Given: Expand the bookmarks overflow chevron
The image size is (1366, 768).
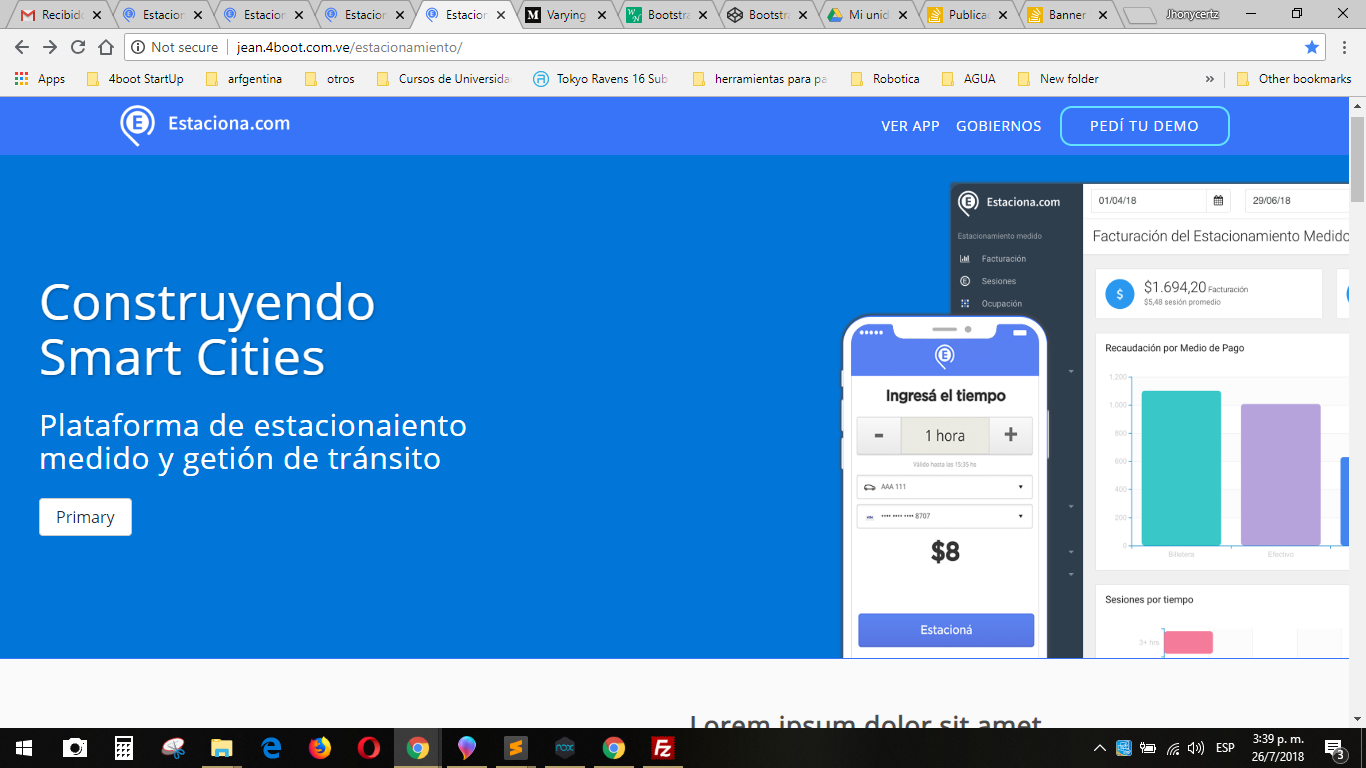Looking at the screenshot, I should point(1210,79).
